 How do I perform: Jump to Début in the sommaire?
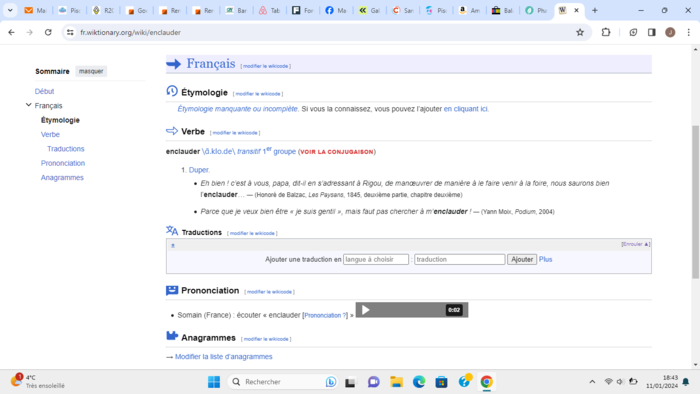[44, 91]
